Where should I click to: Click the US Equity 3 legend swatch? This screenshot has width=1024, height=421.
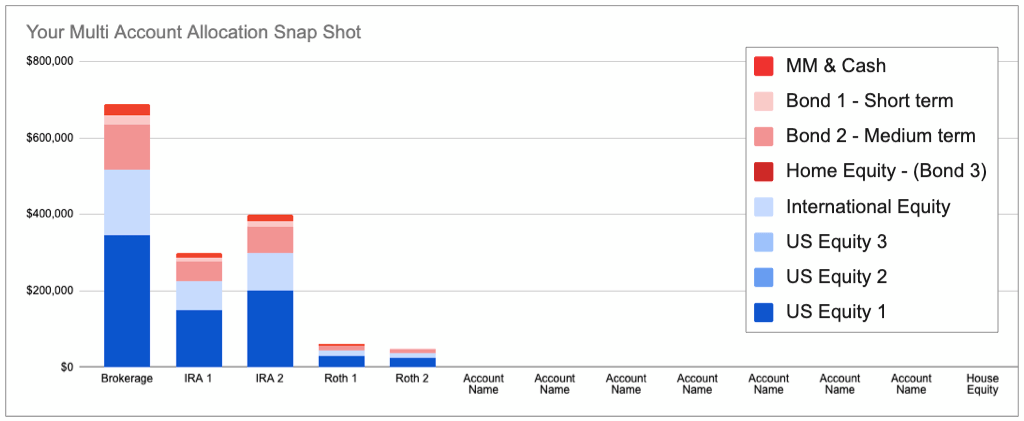point(763,242)
